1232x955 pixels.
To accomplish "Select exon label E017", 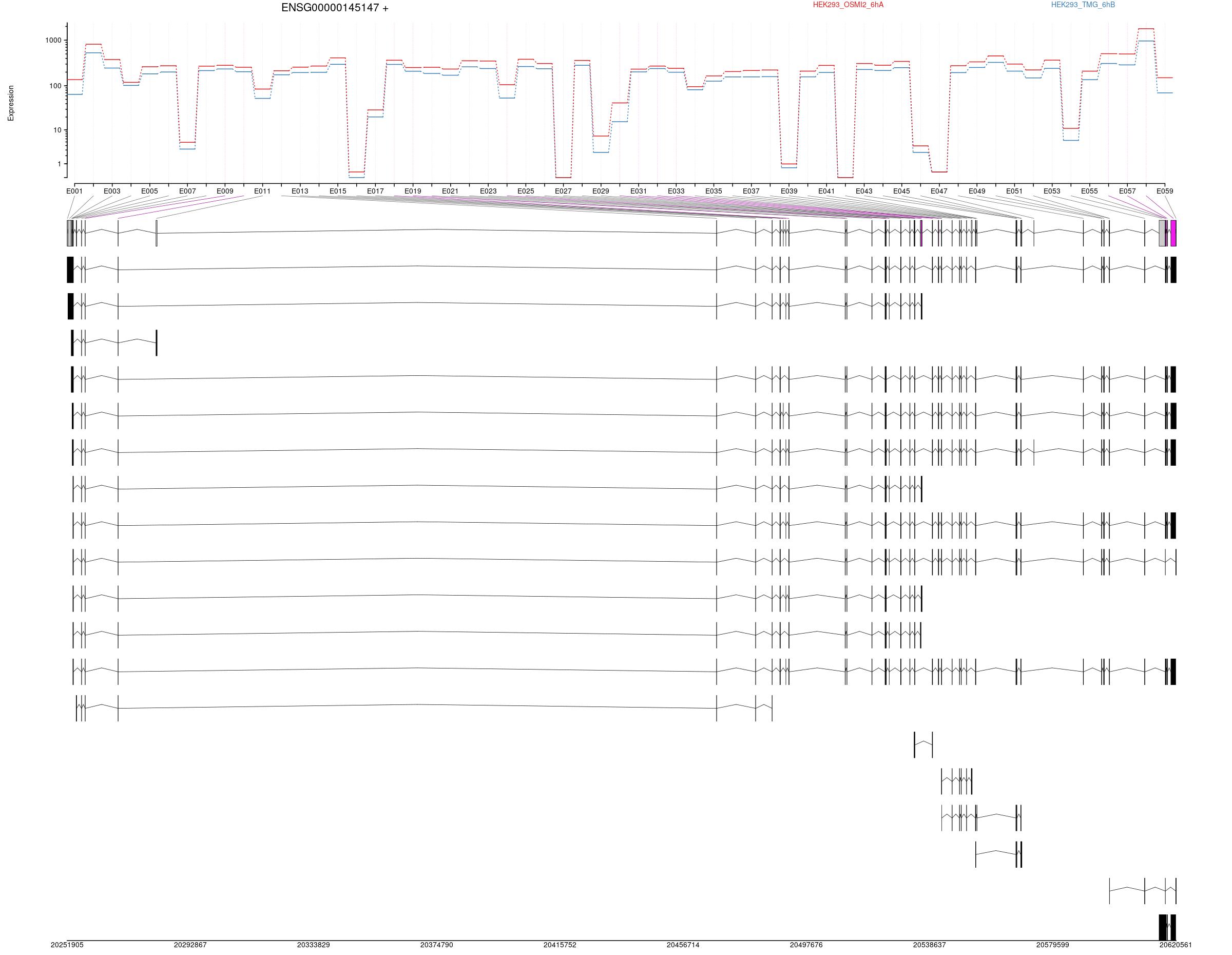I will pos(375,191).
